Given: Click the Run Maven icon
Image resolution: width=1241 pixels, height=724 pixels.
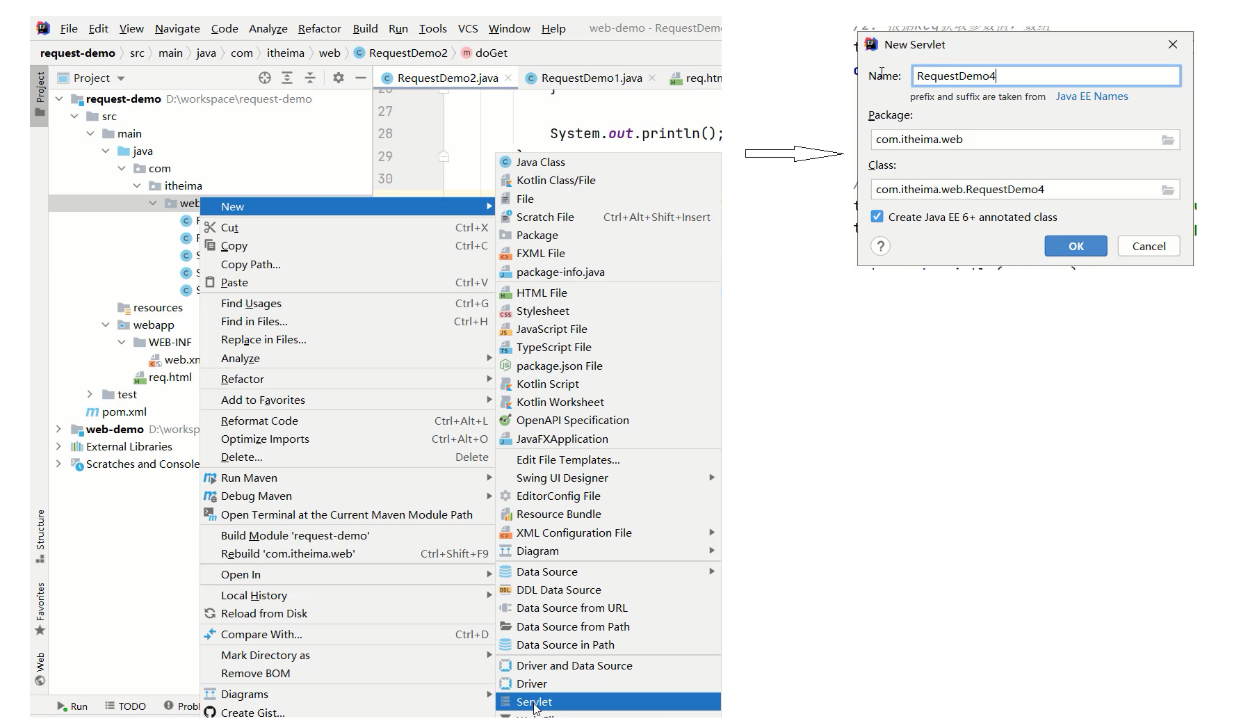Looking at the screenshot, I should click(x=210, y=478).
